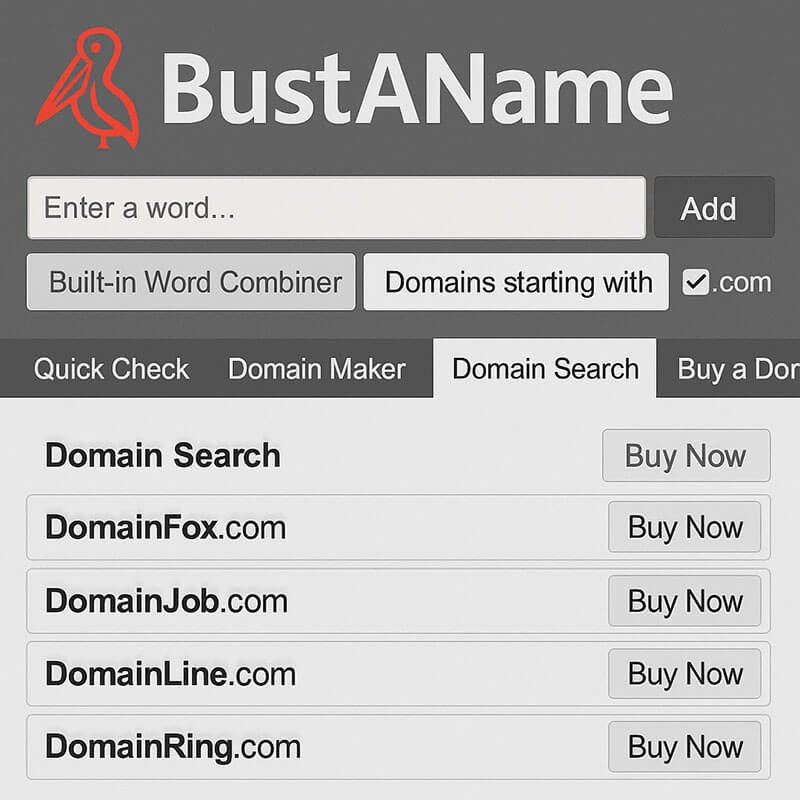Switch to the Quick Check tab
Screen dimensions: 800x800
110,369
